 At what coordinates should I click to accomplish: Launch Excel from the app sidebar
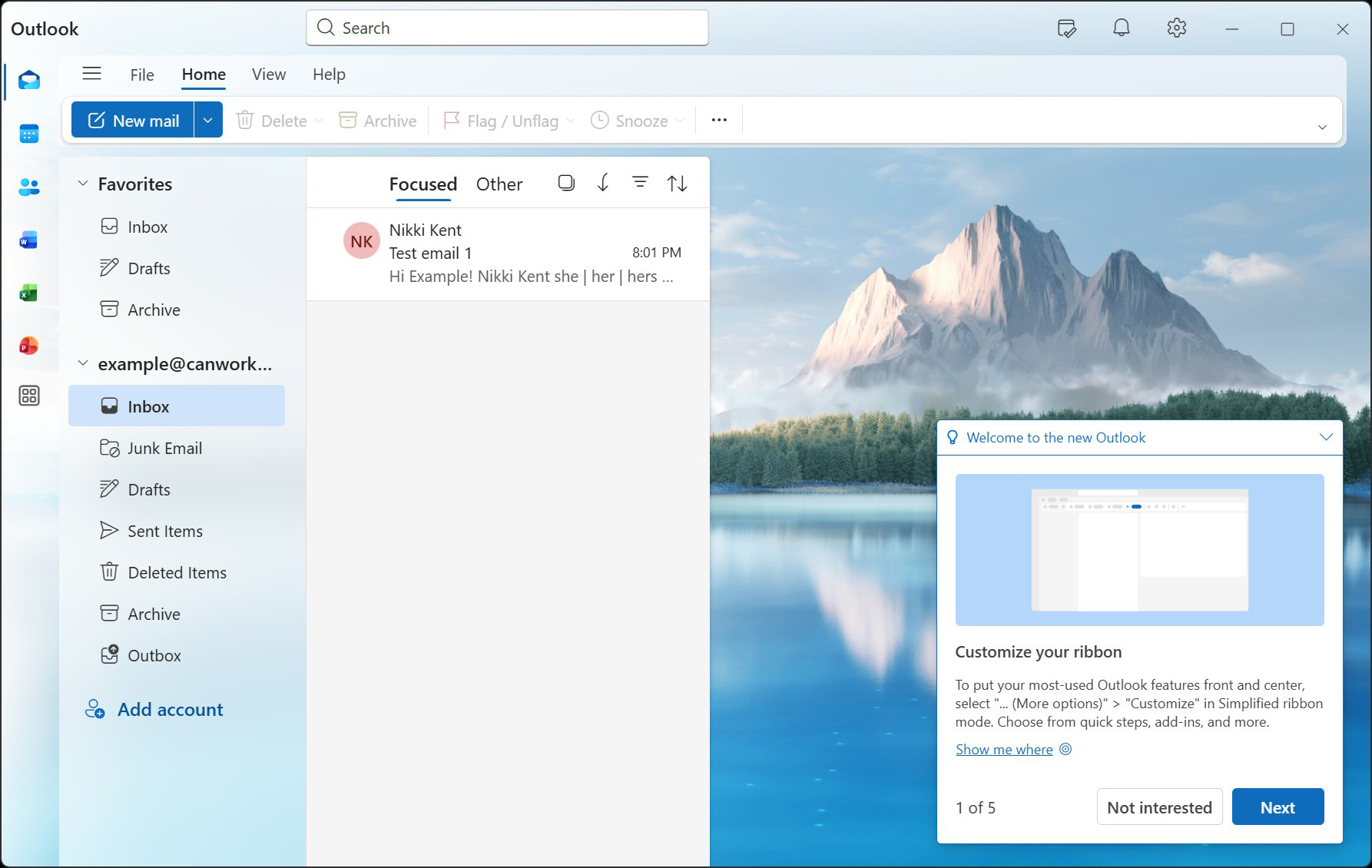click(29, 293)
